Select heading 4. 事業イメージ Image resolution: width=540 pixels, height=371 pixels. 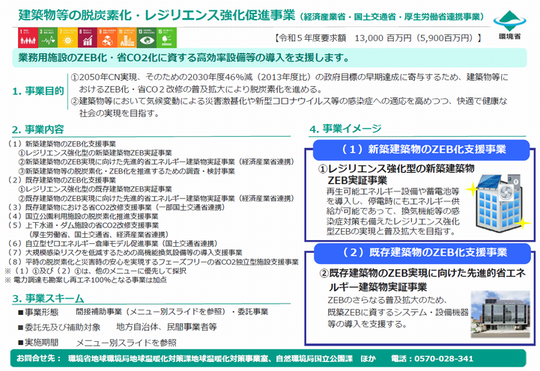[345, 129]
